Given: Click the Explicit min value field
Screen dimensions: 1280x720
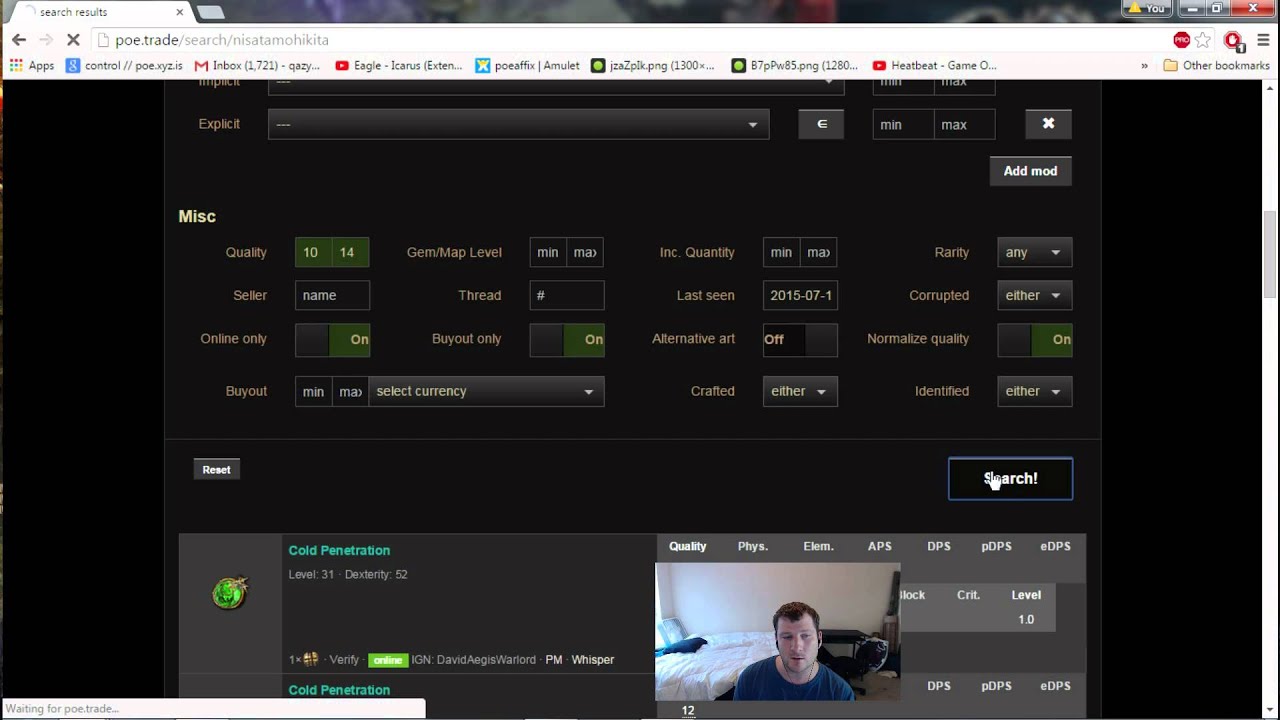Looking at the screenshot, I should [x=903, y=124].
